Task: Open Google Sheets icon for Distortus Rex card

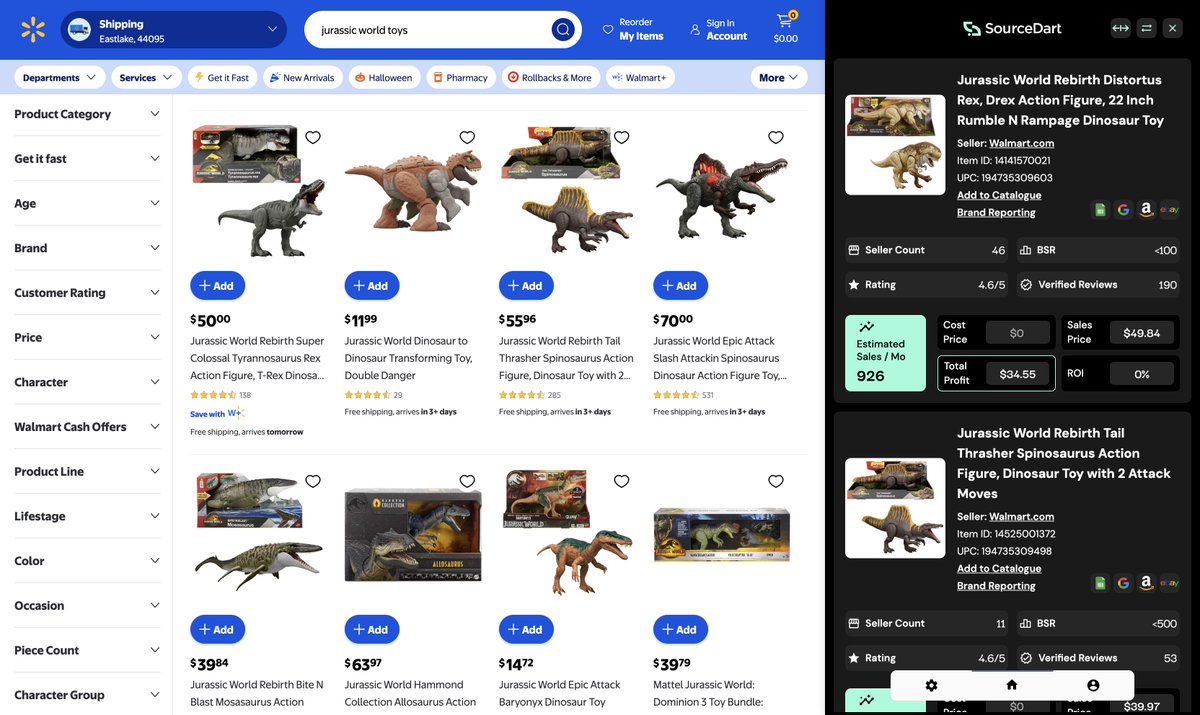Action: click(x=1100, y=210)
